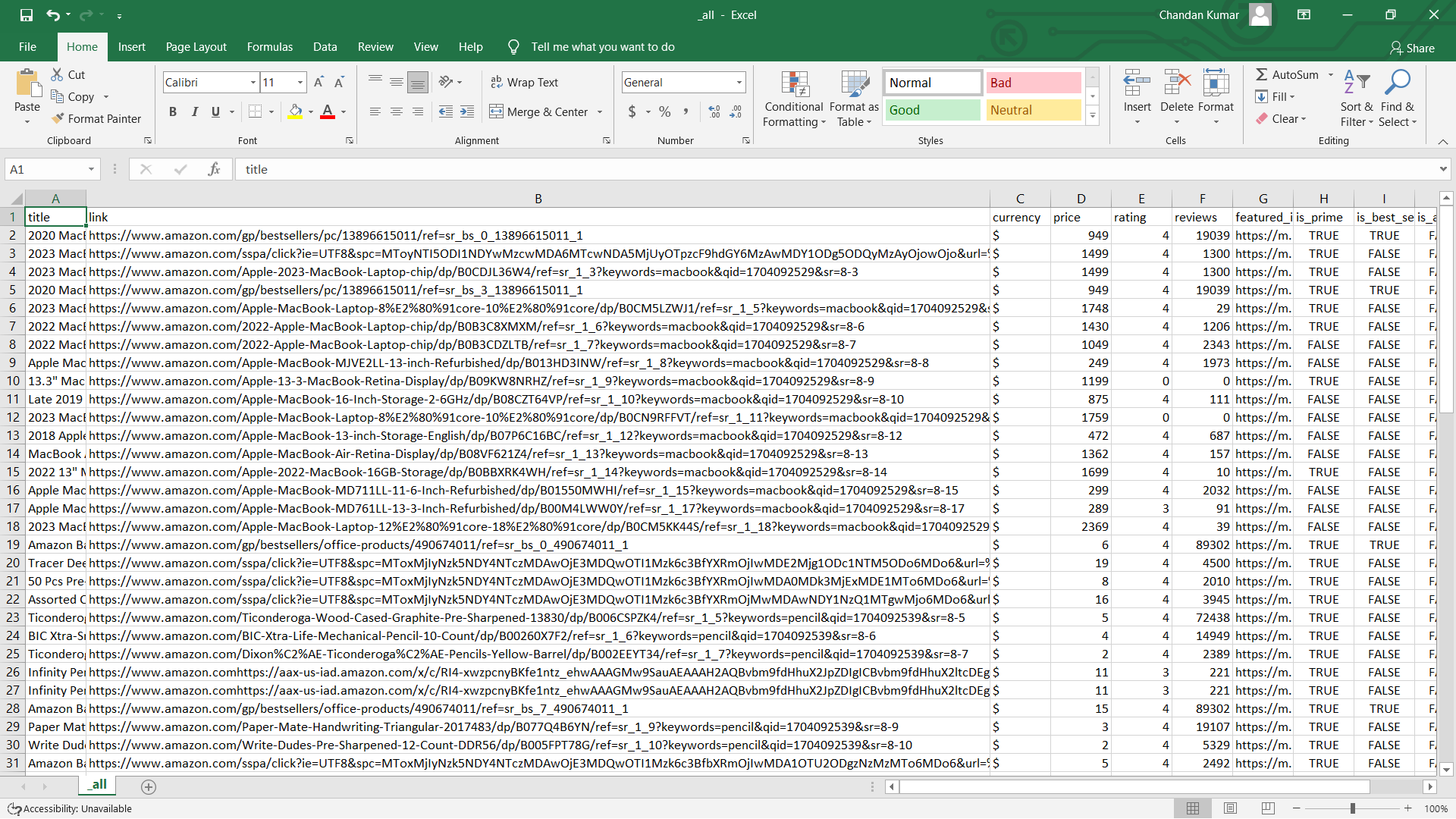Open the Review menu tab
Screen dimensions: 1456x819
click(x=375, y=46)
